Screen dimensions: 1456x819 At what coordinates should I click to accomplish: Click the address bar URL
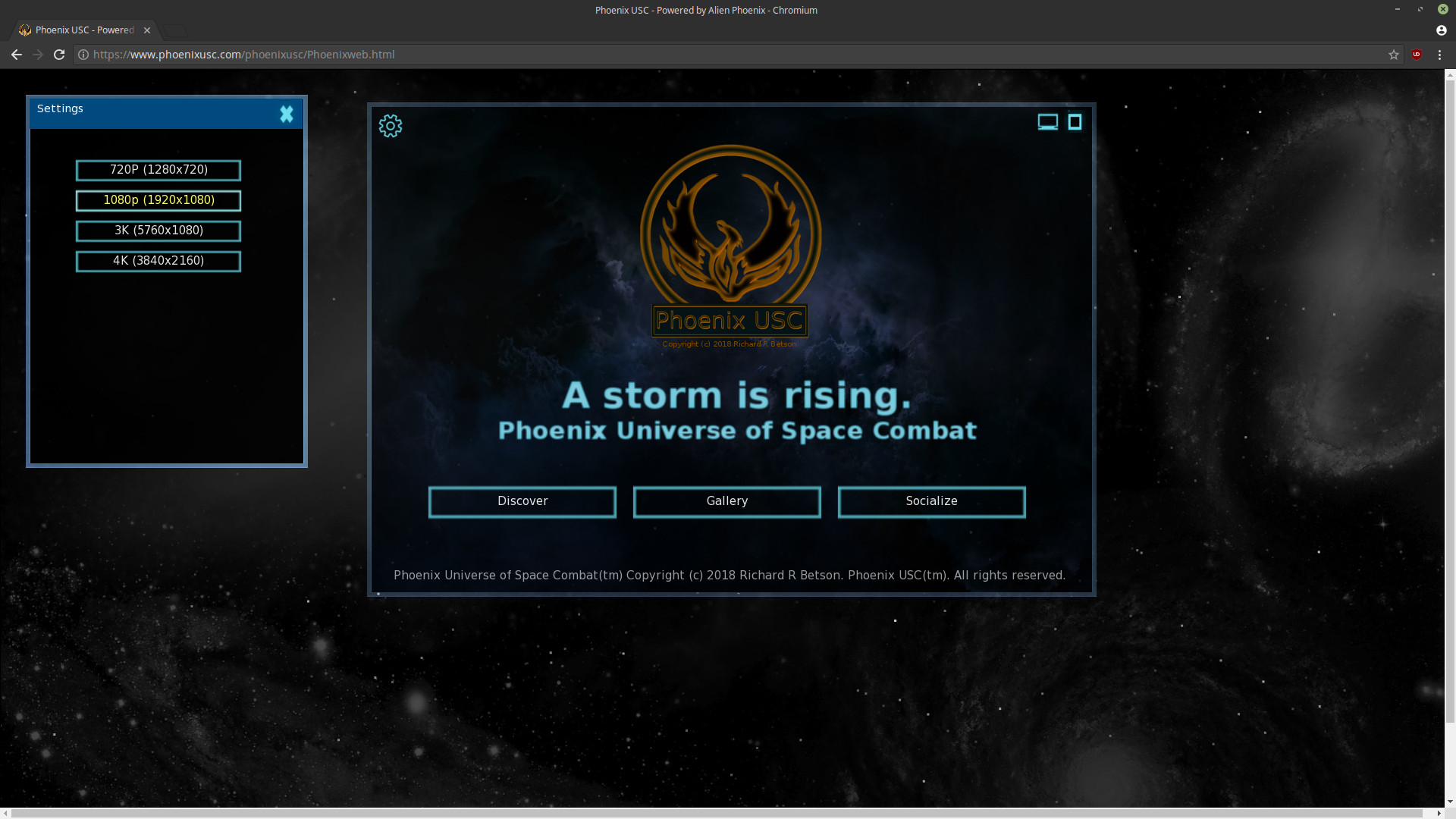point(243,55)
